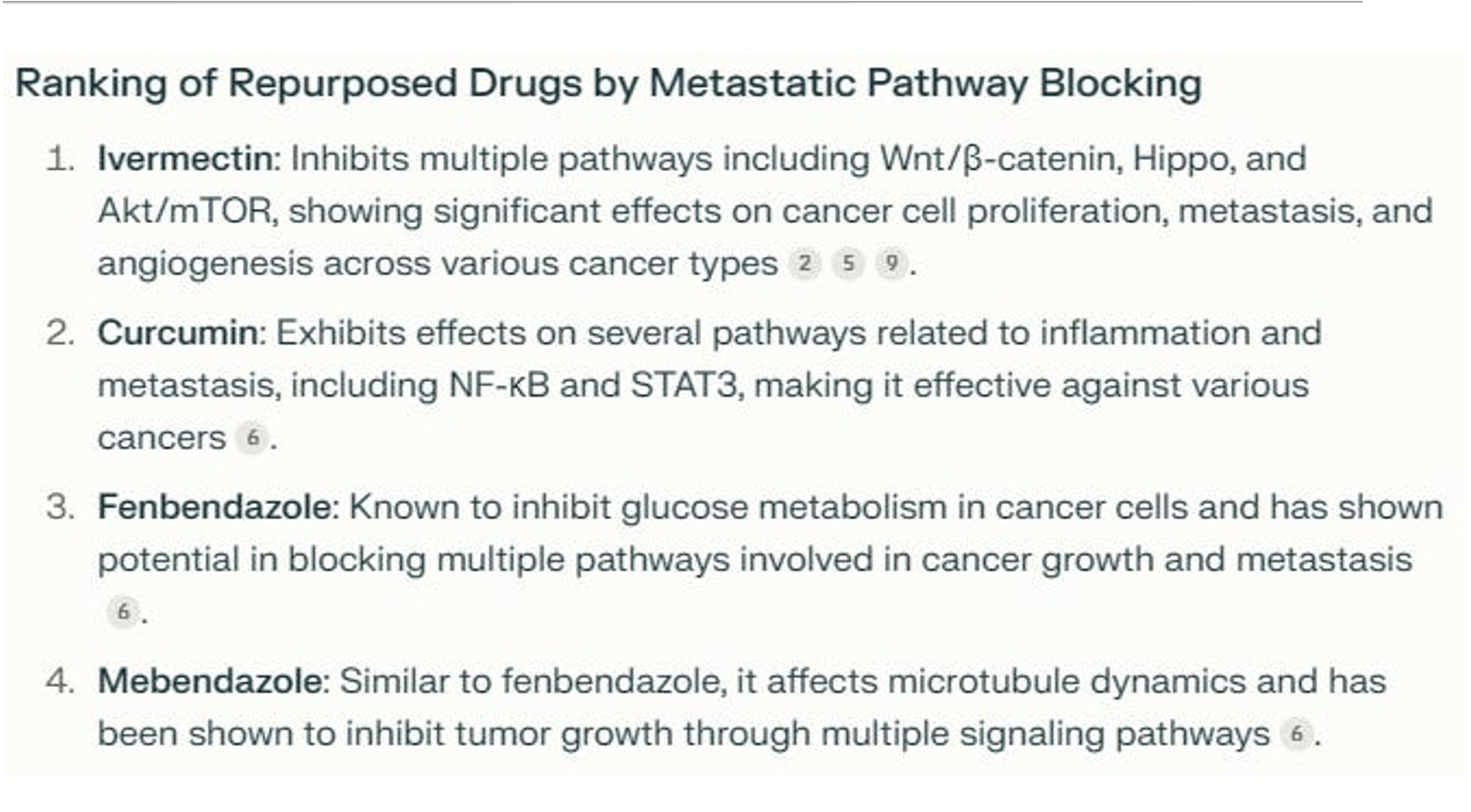This screenshot has width=1471, height=812.
Task: Click the 'Ranking of Repurposed Drugs' heading
Action: (608, 83)
